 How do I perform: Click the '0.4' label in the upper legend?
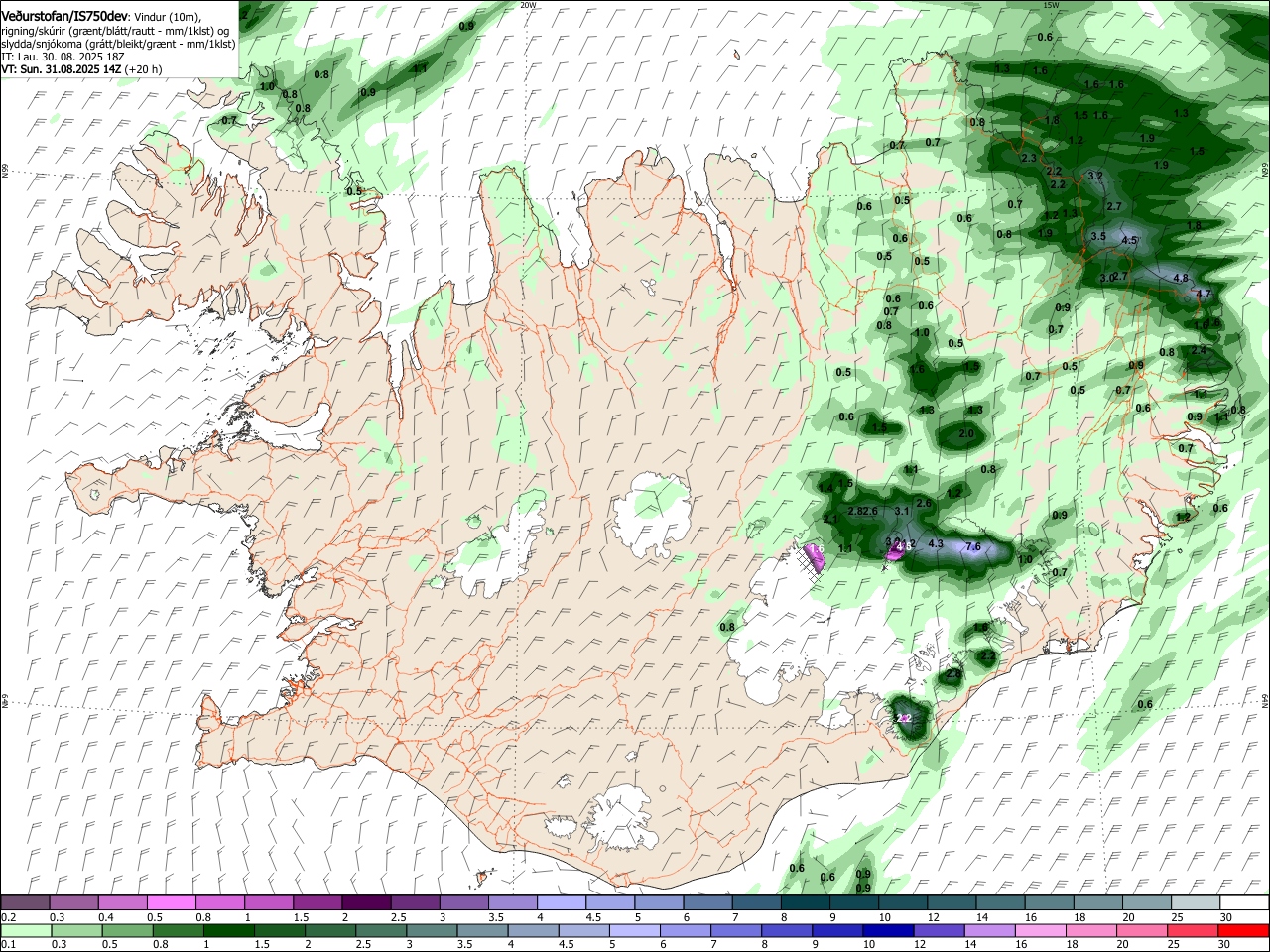click(106, 917)
